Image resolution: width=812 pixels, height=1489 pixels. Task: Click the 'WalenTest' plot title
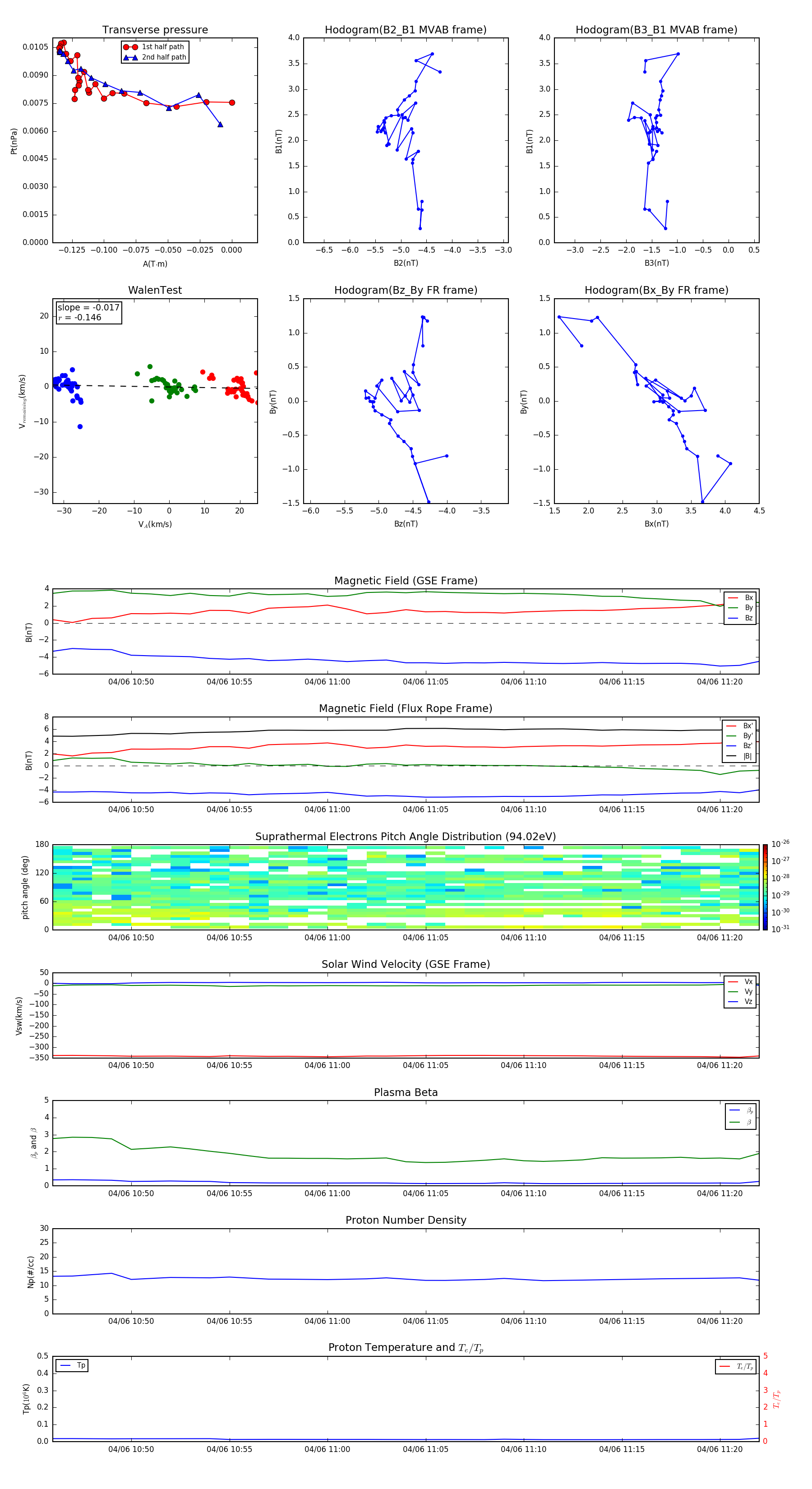pyautogui.click(x=155, y=290)
